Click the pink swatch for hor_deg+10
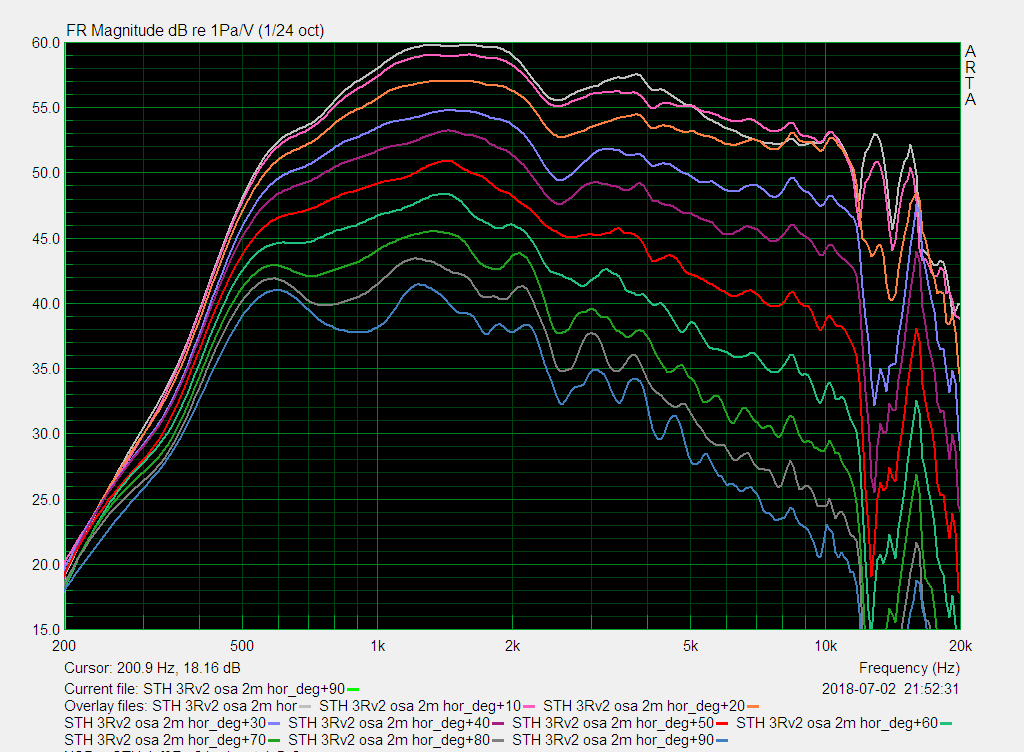This screenshot has height=752, width=1024. click(x=529, y=706)
